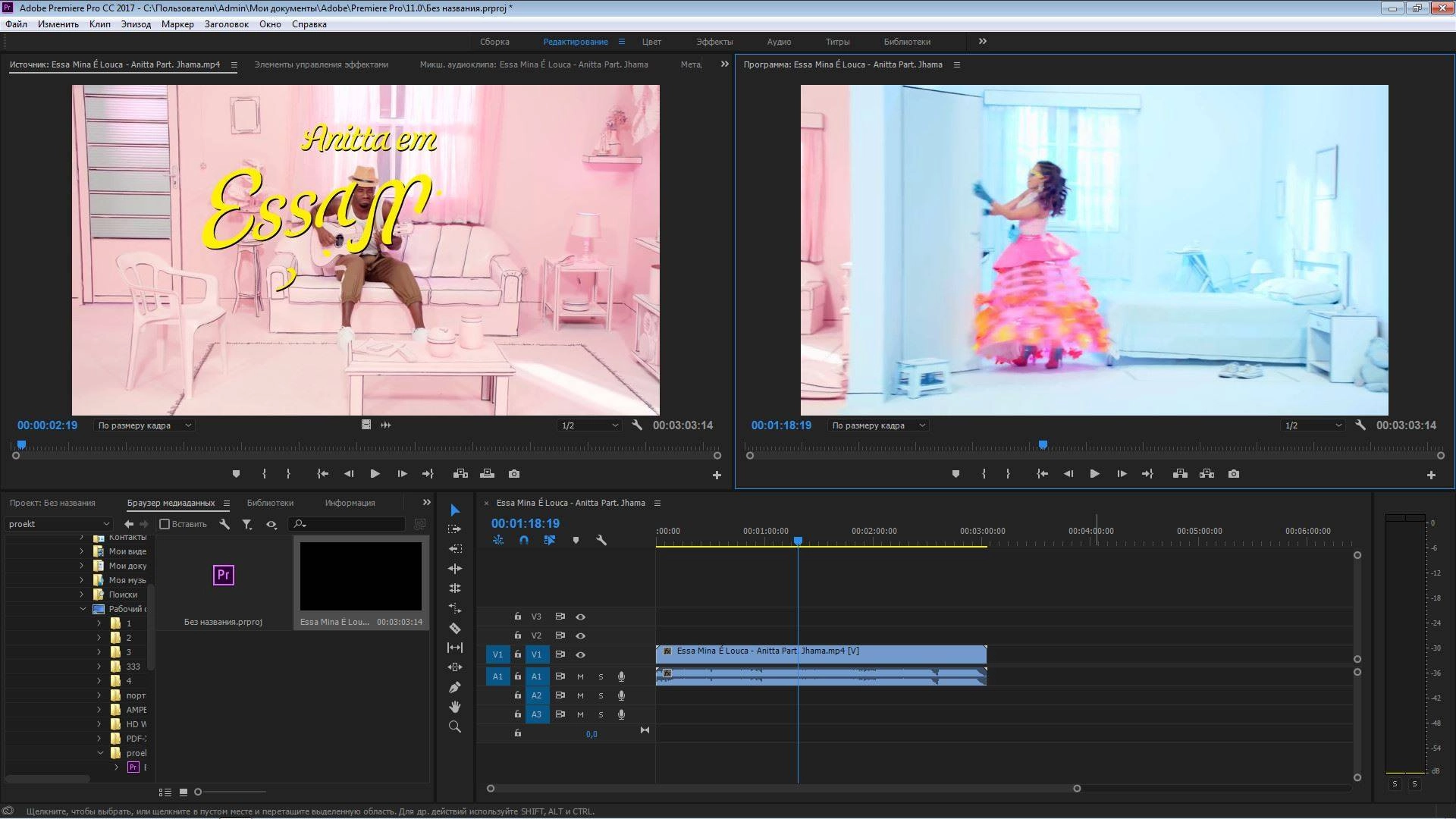
Task: Open Source monitor playback resolution 1/2 dropdown
Action: pyautogui.click(x=589, y=425)
